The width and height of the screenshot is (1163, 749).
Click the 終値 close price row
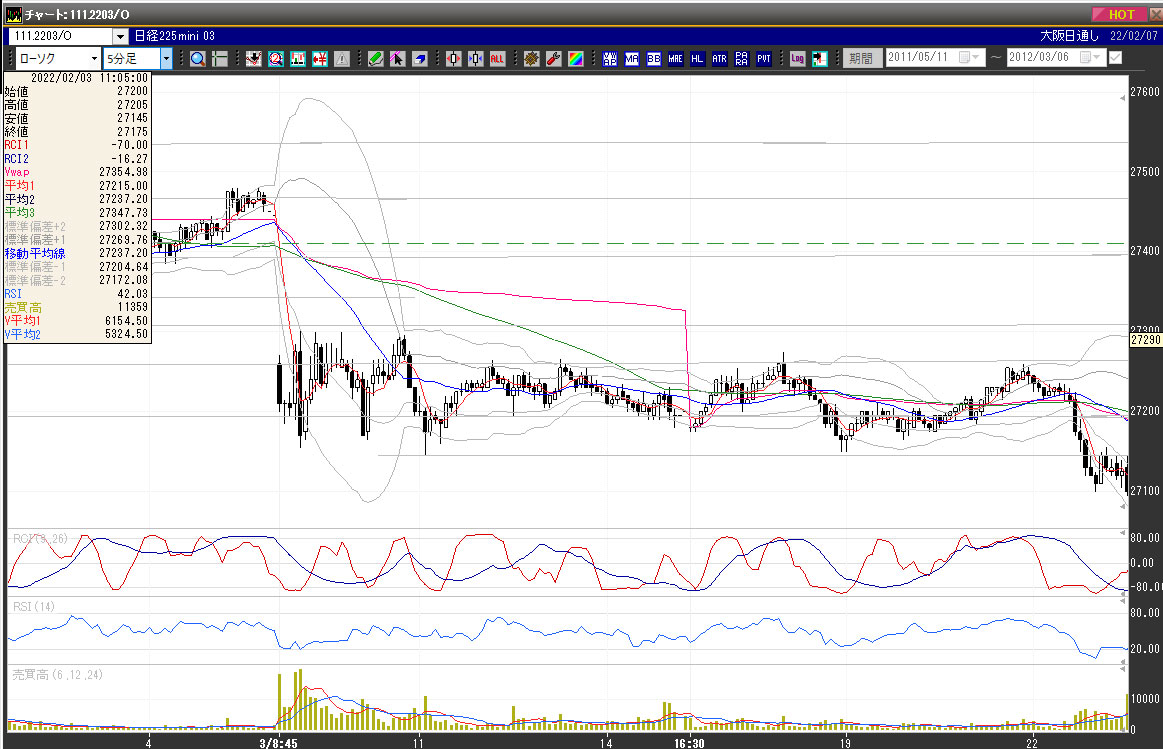click(x=77, y=131)
